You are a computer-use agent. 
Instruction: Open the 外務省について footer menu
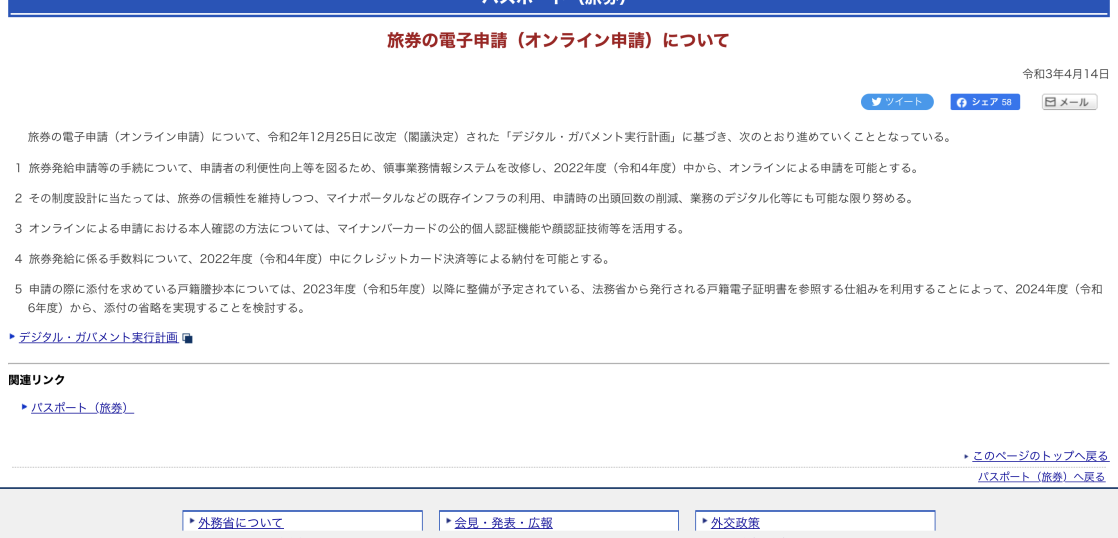(x=240, y=522)
